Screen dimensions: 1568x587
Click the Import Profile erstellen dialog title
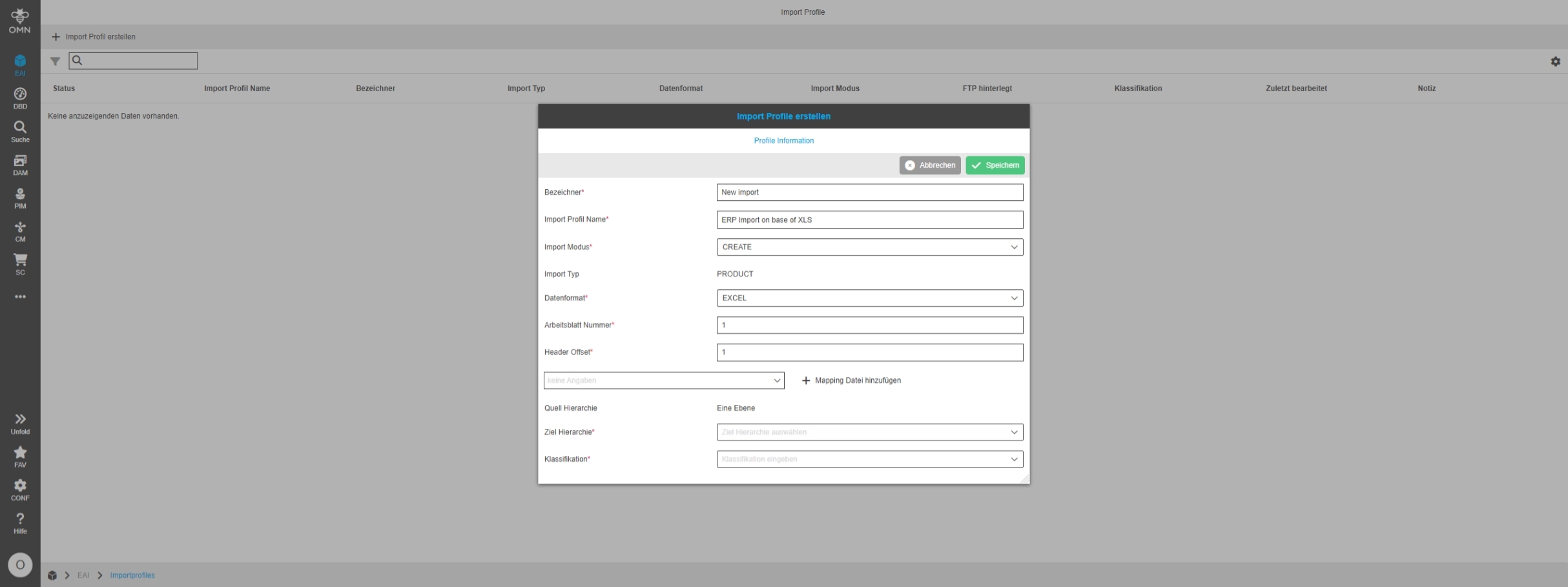(x=783, y=116)
